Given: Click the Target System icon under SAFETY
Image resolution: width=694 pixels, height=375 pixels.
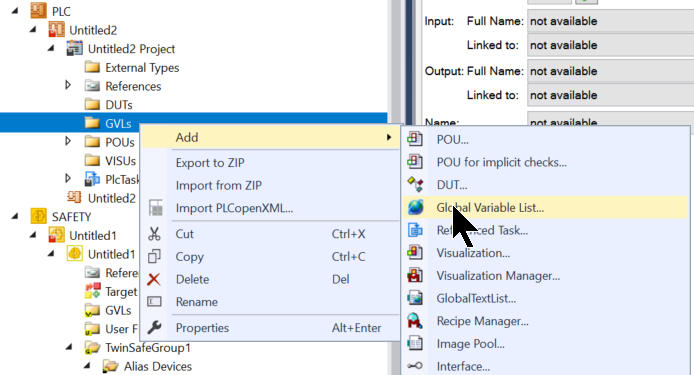Looking at the screenshot, I should point(93,291).
